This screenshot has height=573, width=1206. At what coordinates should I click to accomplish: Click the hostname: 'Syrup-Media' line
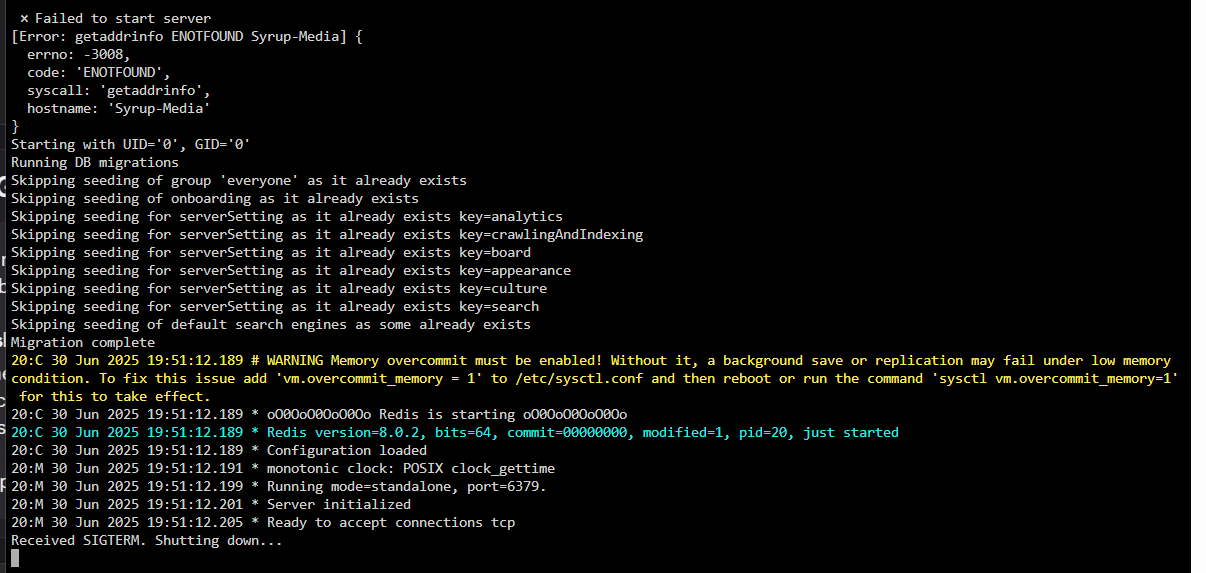coord(119,109)
